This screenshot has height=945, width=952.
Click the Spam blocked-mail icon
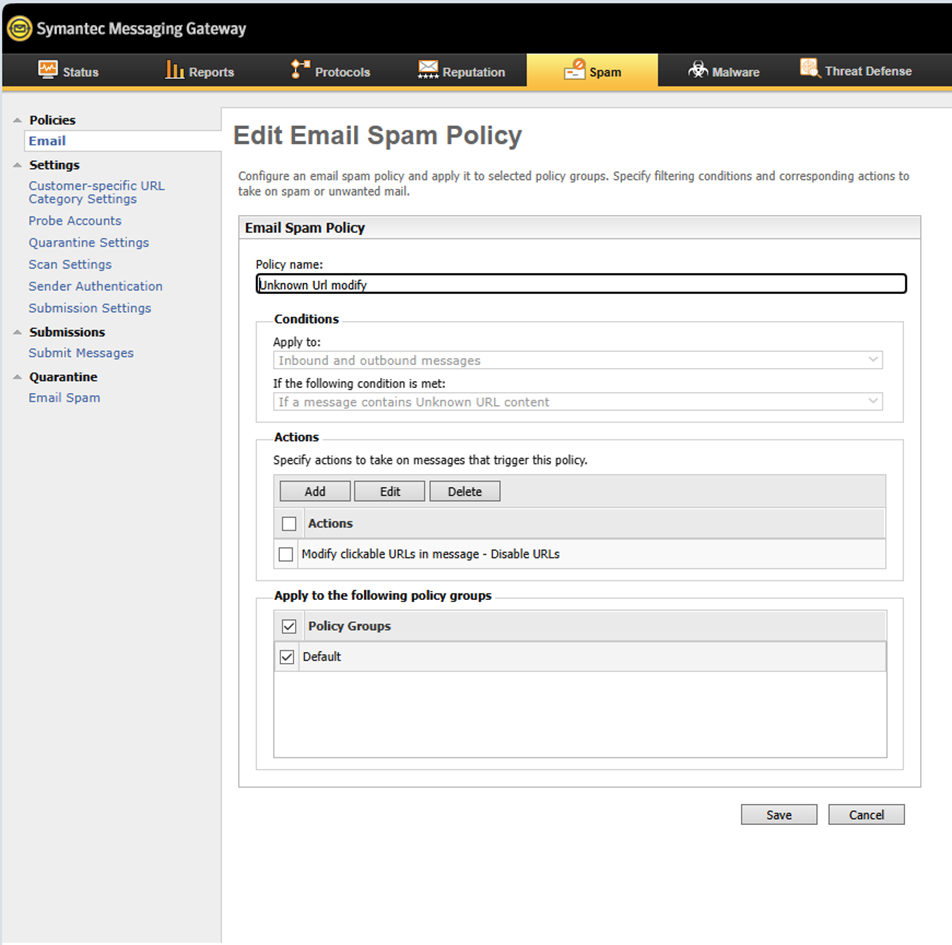click(574, 69)
